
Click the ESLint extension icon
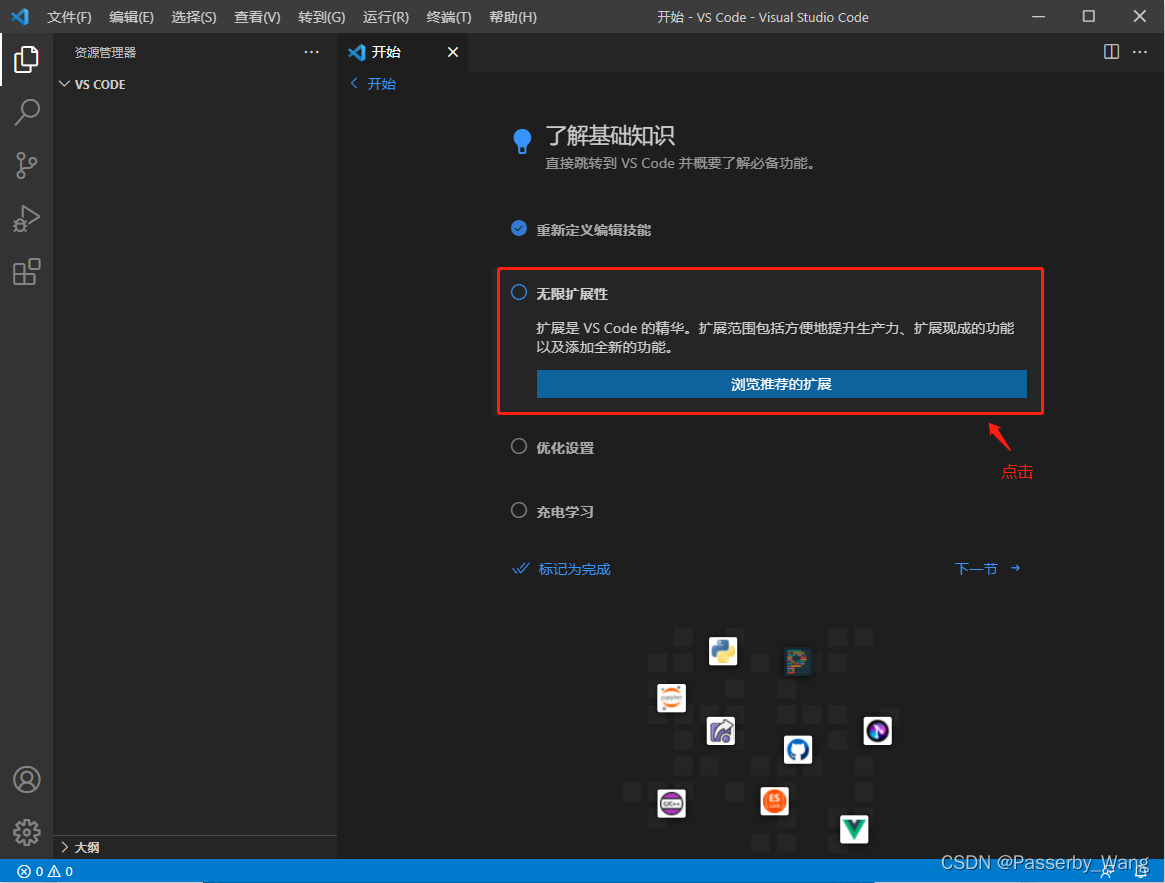(774, 800)
